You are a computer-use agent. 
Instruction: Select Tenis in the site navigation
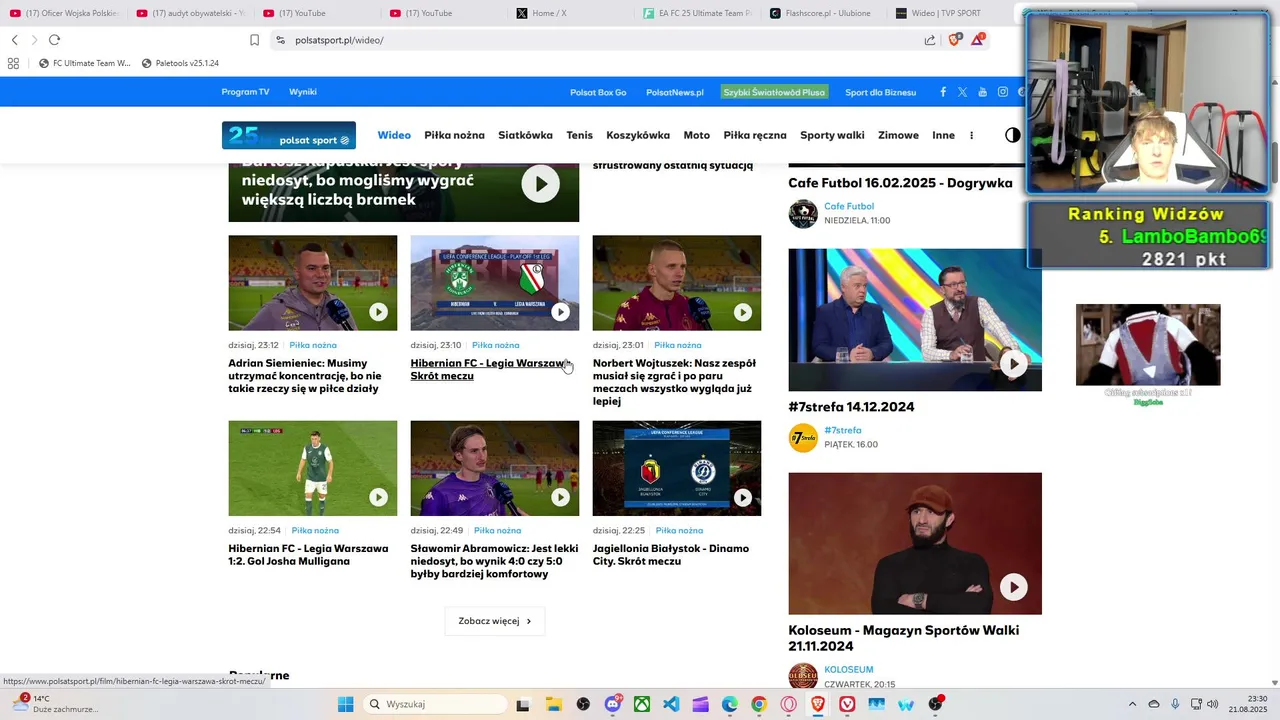coord(579,135)
